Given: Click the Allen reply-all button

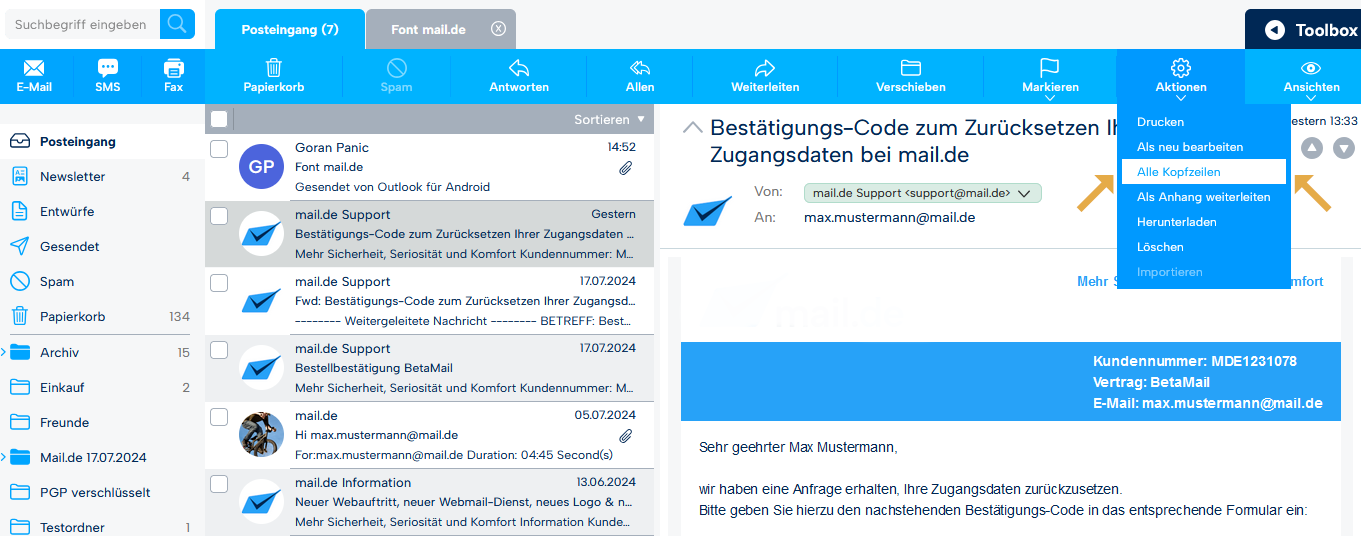Looking at the screenshot, I should point(640,76).
